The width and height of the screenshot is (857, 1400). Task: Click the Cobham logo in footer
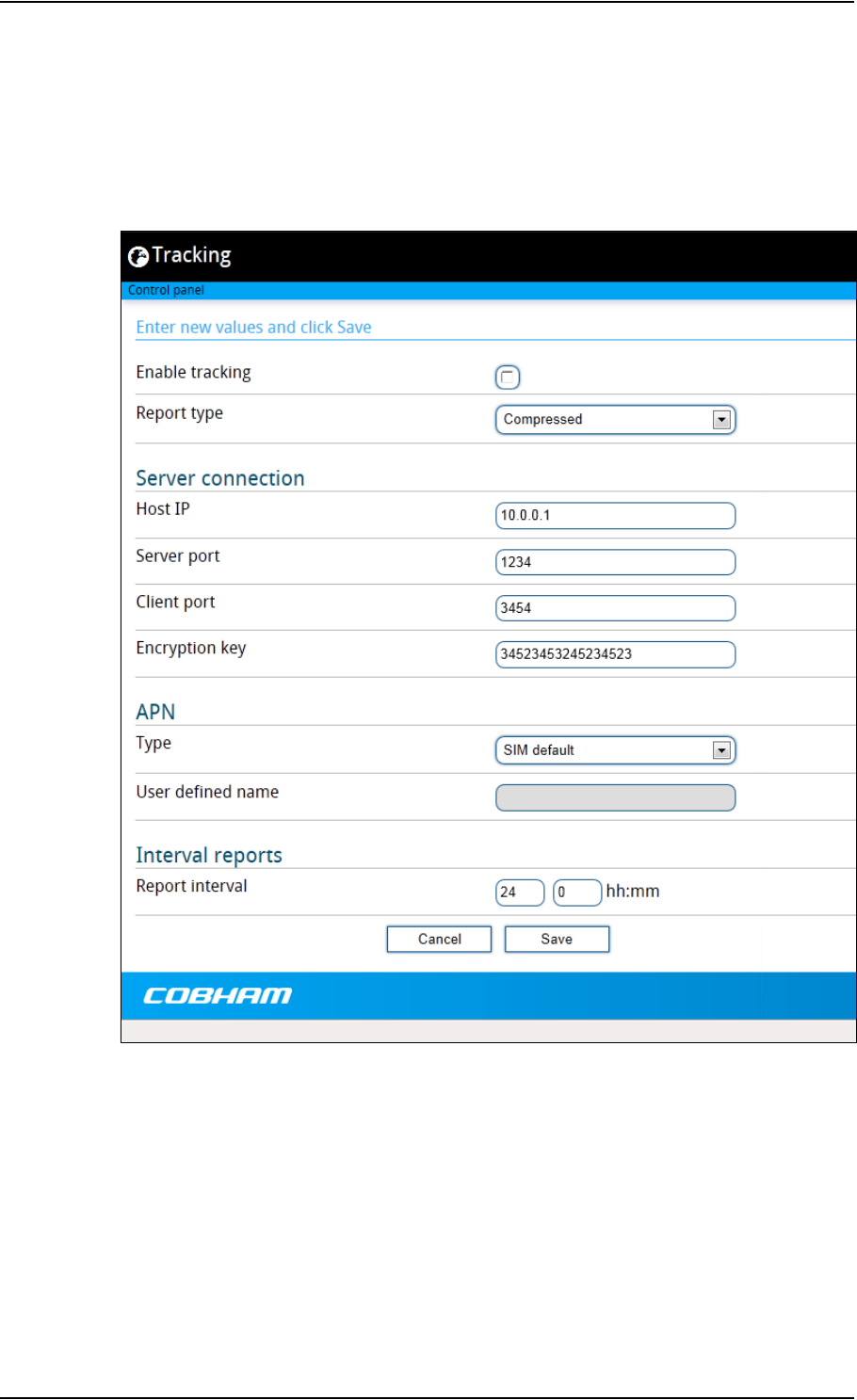[218, 996]
